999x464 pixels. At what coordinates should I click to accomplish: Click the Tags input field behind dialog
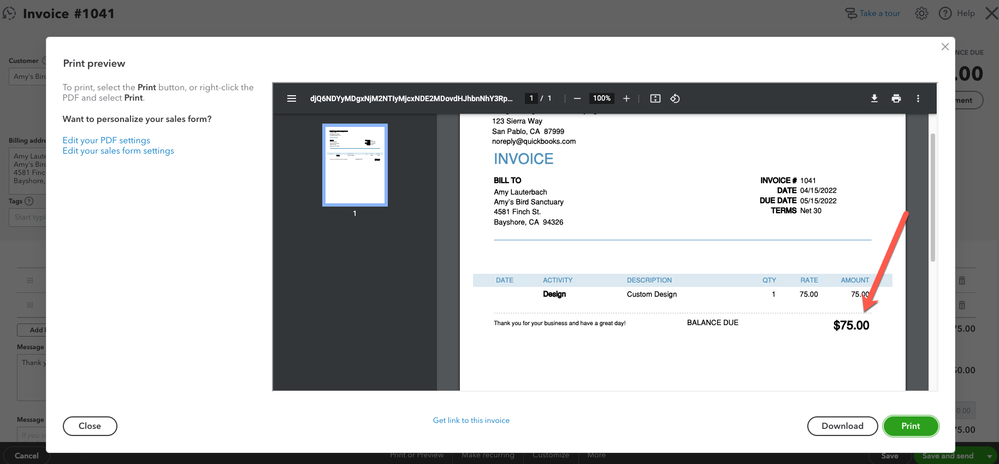point(27,217)
